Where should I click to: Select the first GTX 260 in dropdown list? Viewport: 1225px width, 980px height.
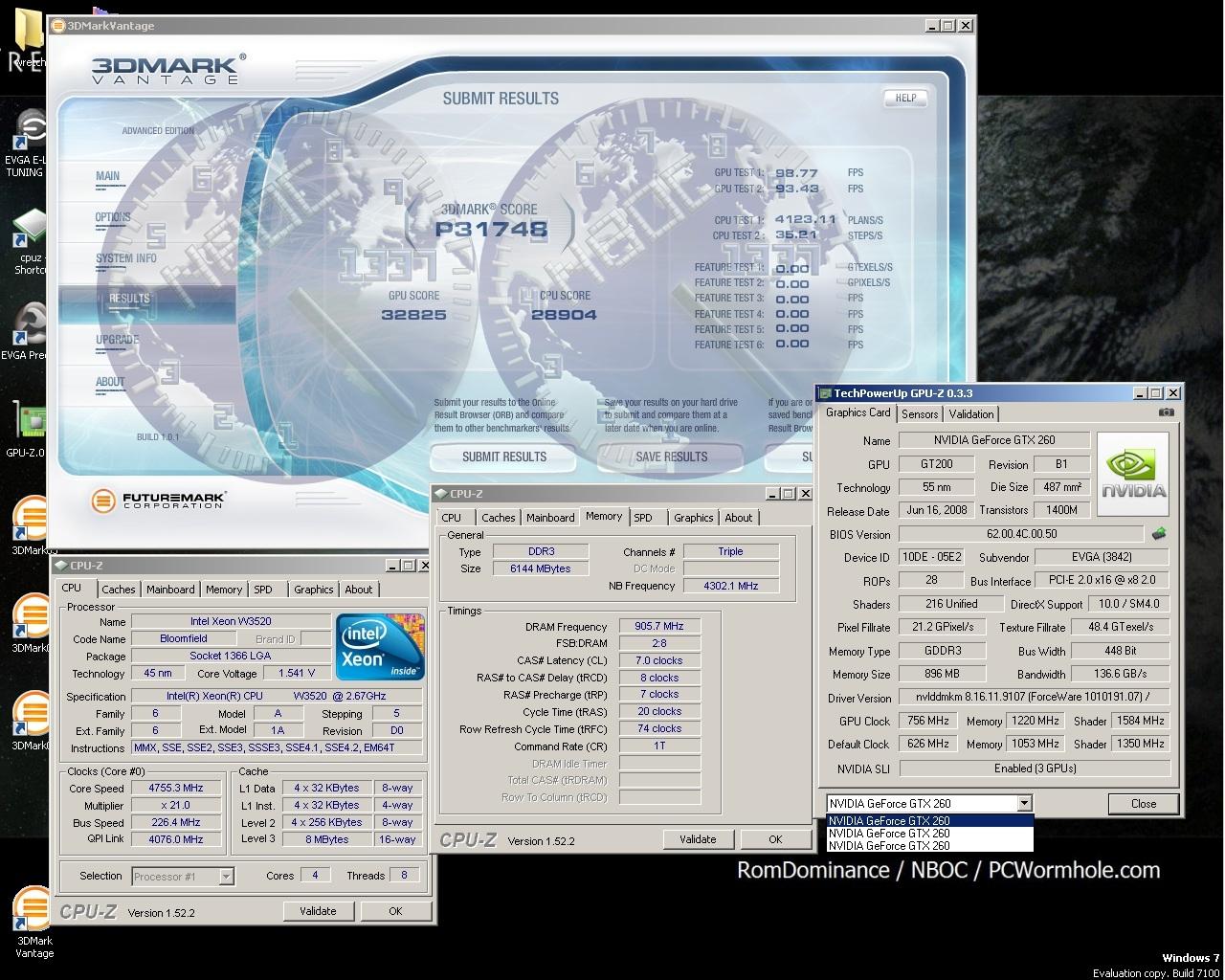point(929,821)
